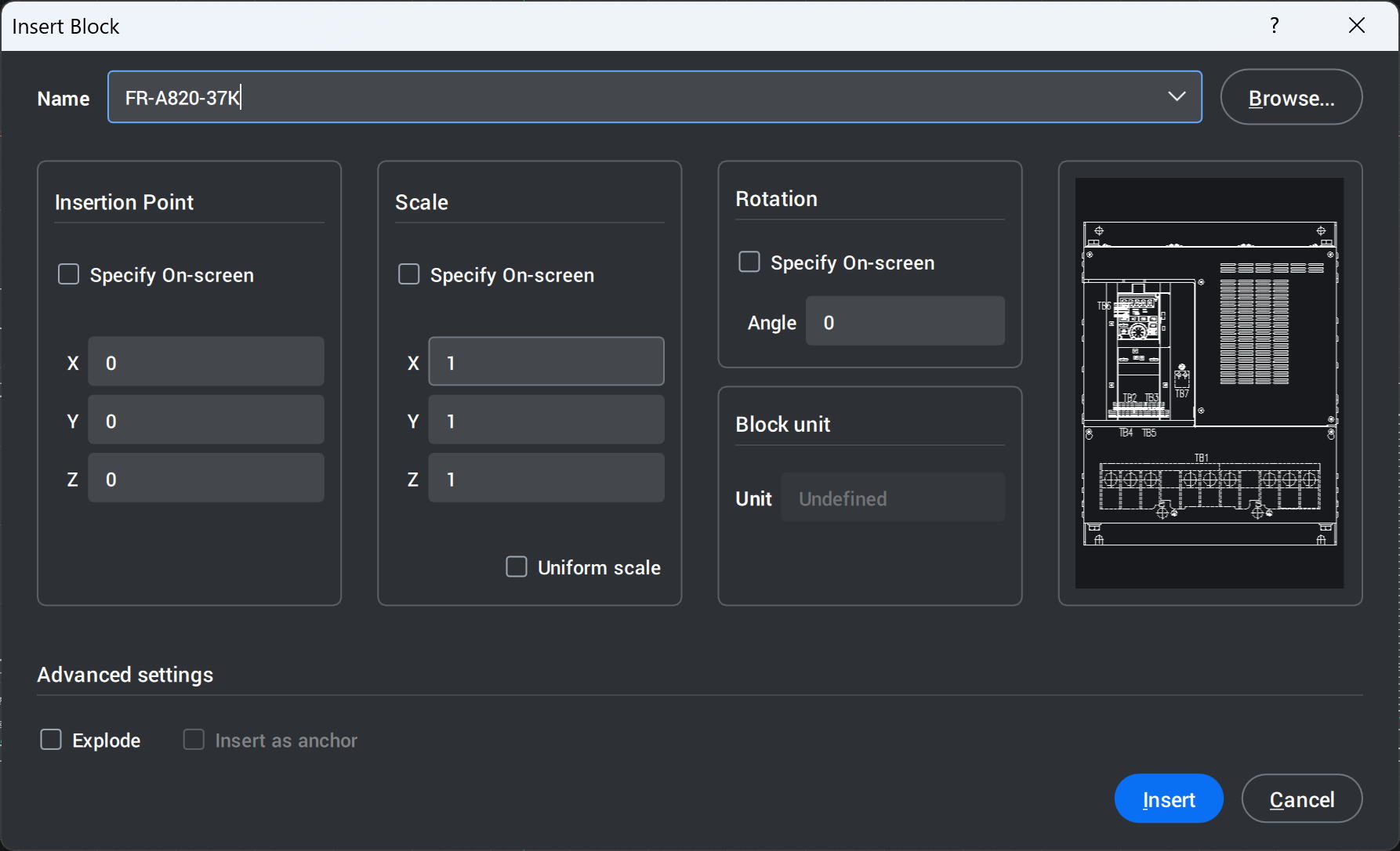Click the help question mark icon

[x=1275, y=26]
